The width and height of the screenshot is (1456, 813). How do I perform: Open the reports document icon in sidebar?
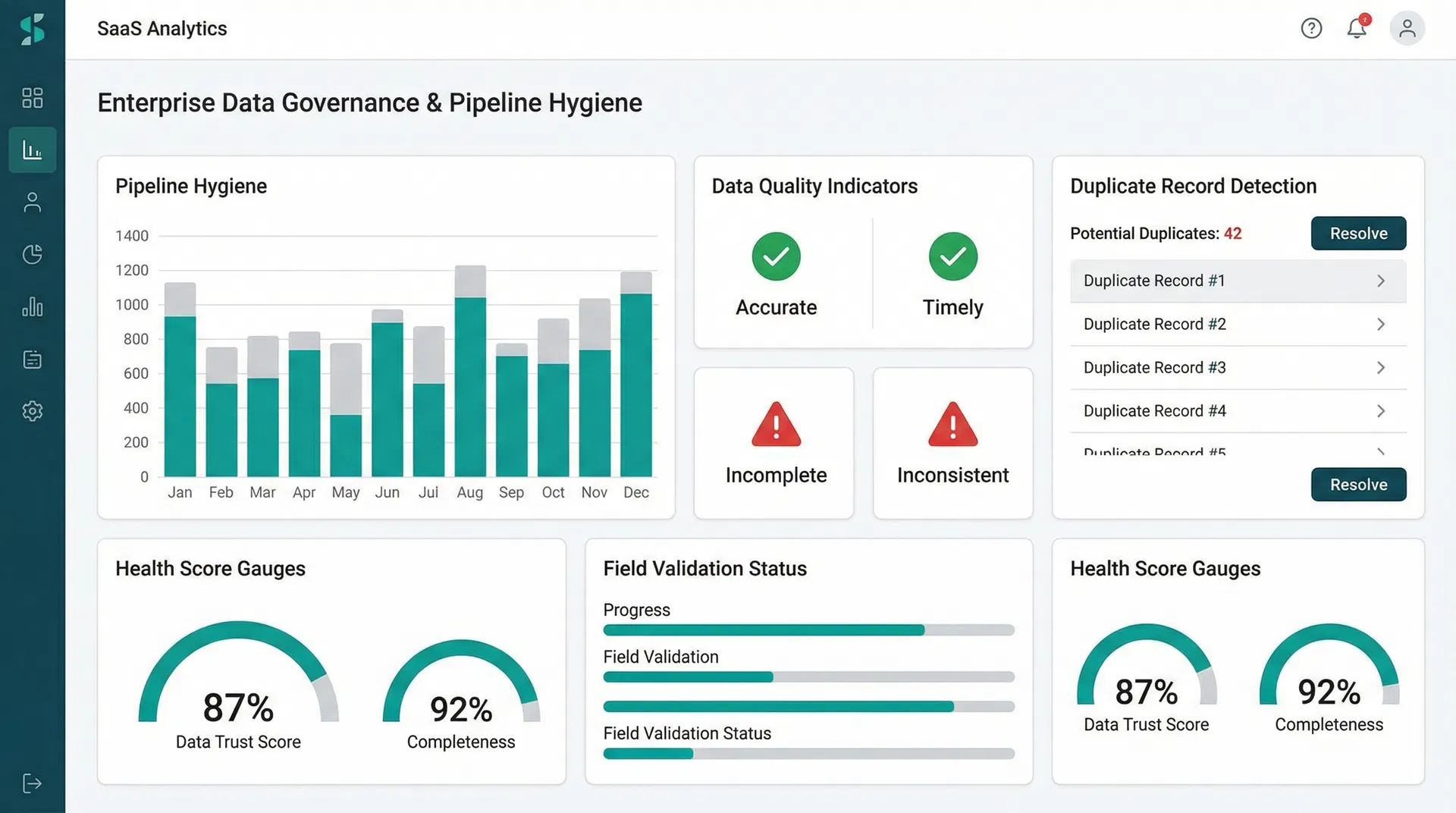point(32,359)
